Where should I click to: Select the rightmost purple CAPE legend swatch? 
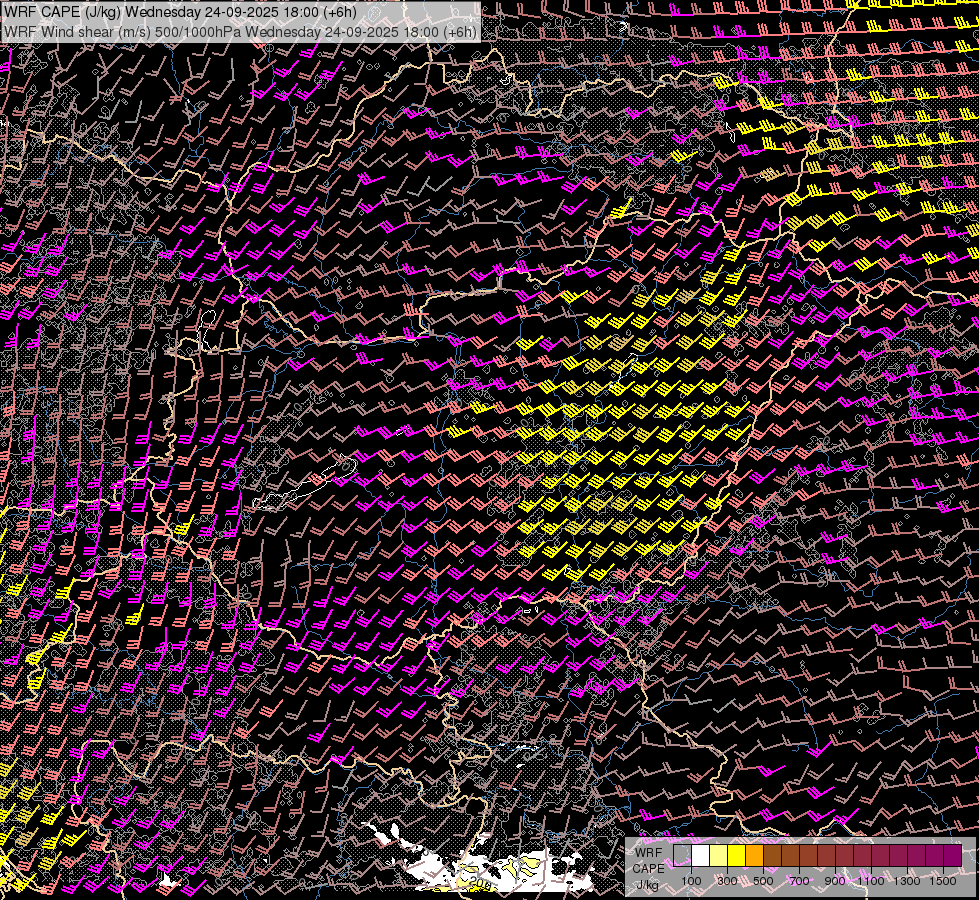click(x=952, y=855)
